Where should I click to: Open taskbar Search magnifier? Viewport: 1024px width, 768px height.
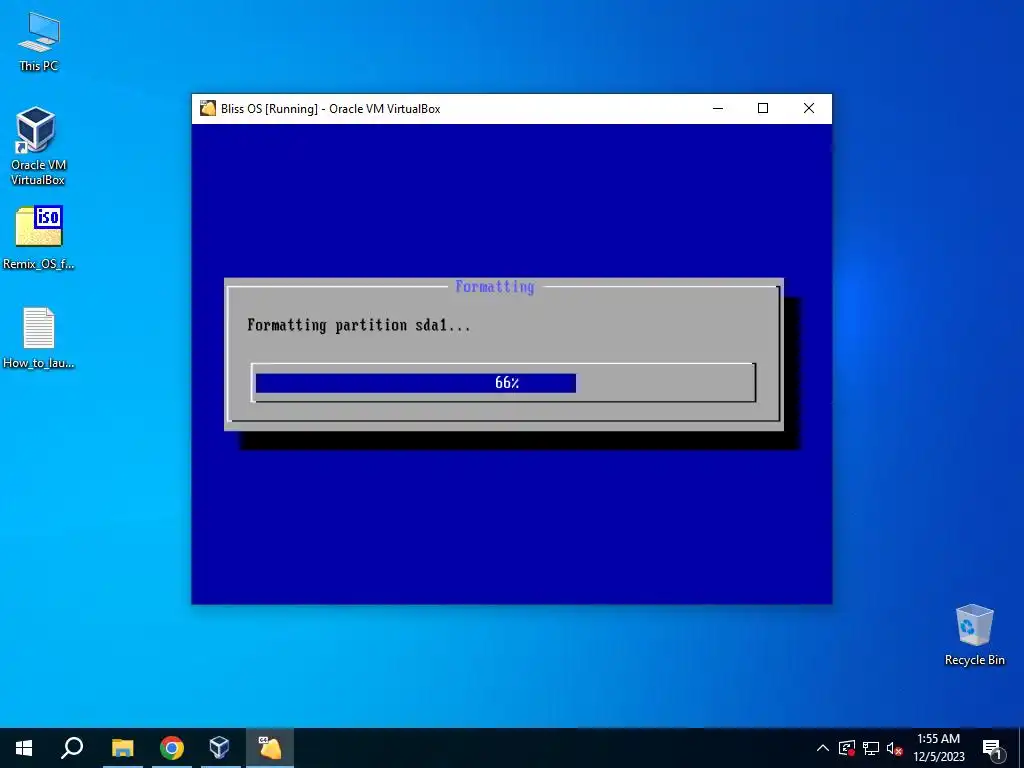click(x=72, y=748)
